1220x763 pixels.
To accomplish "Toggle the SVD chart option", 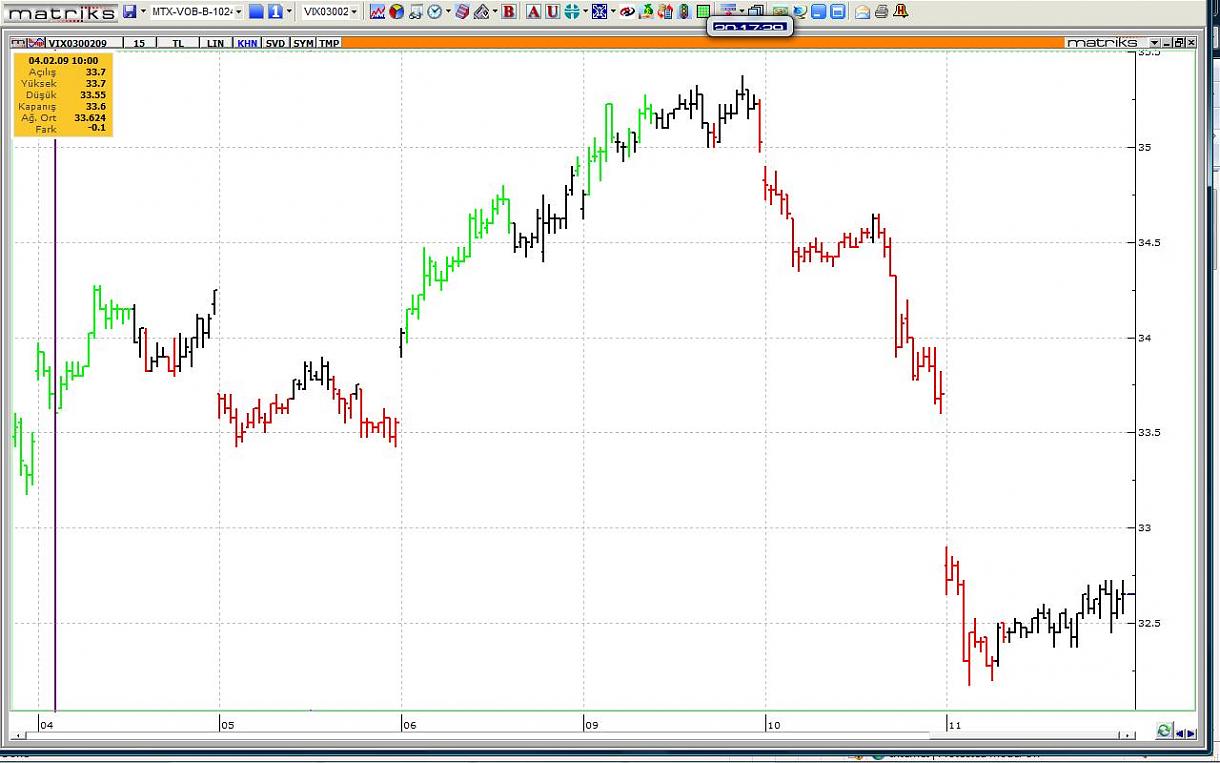I will pyautogui.click(x=275, y=43).
